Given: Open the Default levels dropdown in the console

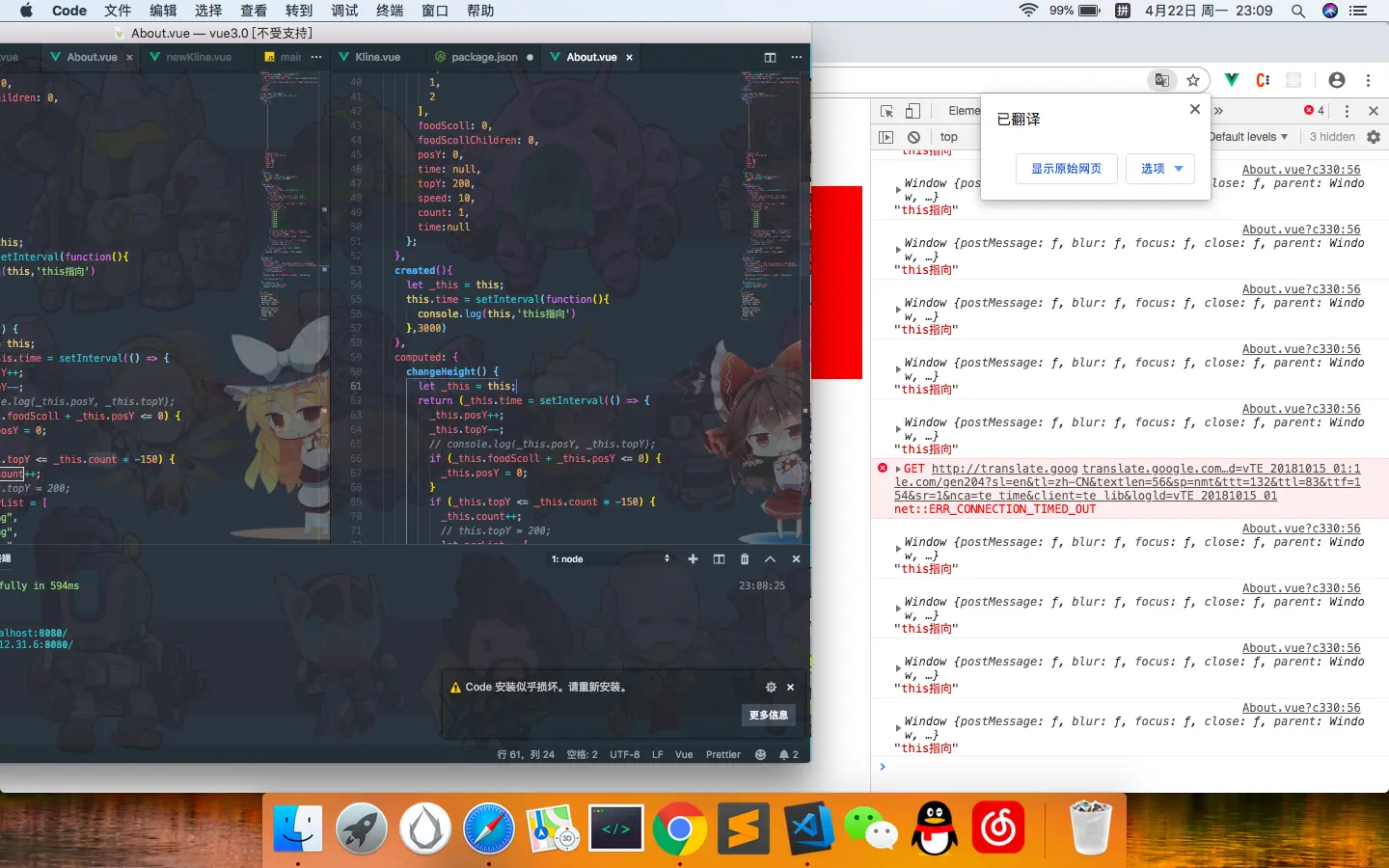Looking at the screenshot, I should (1248, 137).
